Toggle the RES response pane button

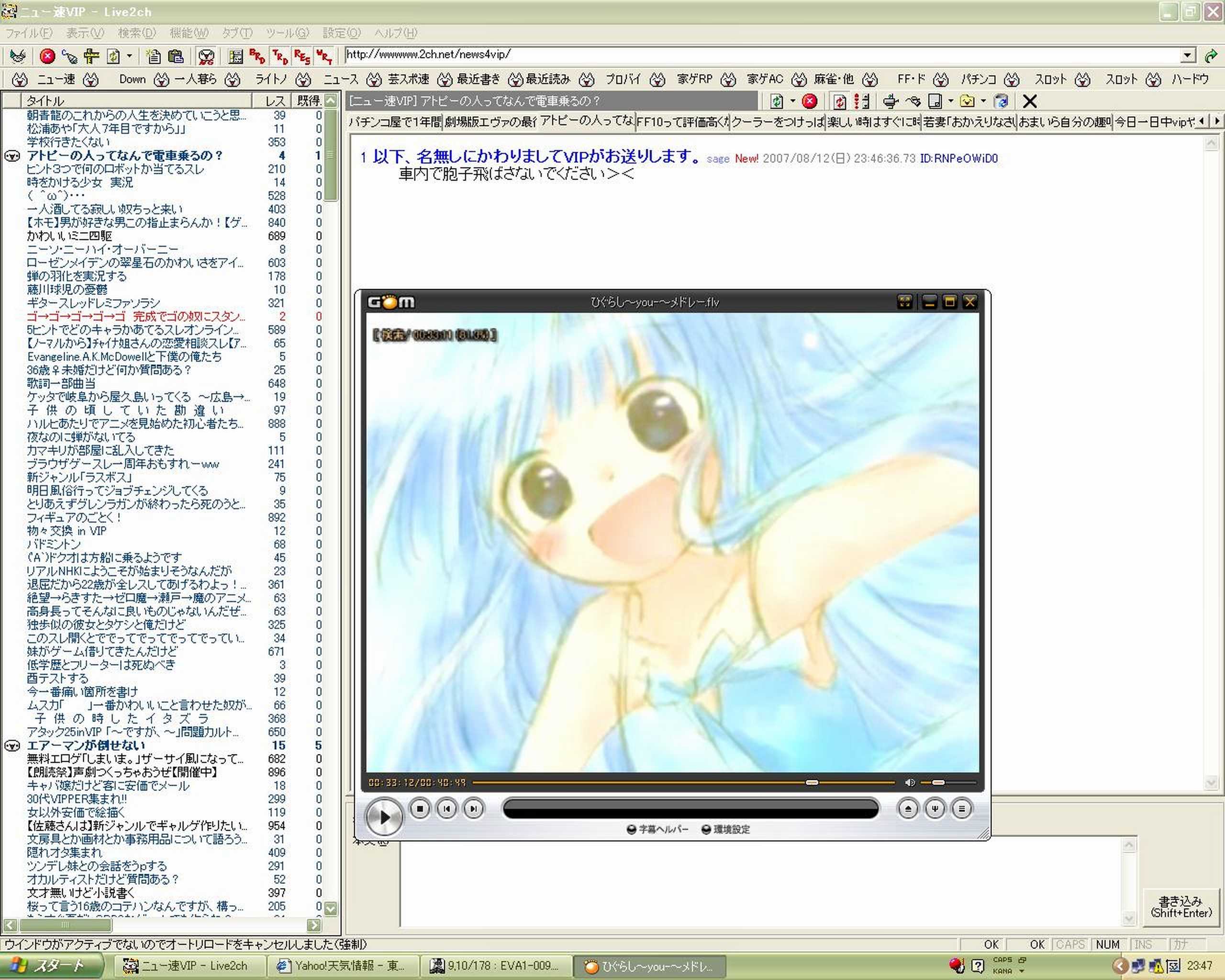click(302, 56)
